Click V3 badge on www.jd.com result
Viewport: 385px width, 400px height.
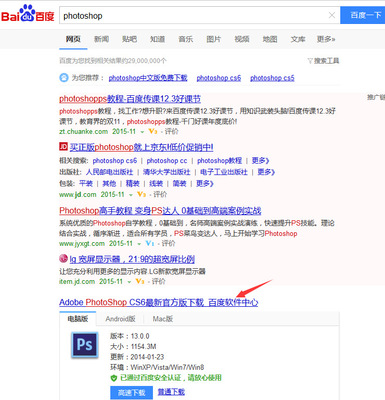coord(141,194)
